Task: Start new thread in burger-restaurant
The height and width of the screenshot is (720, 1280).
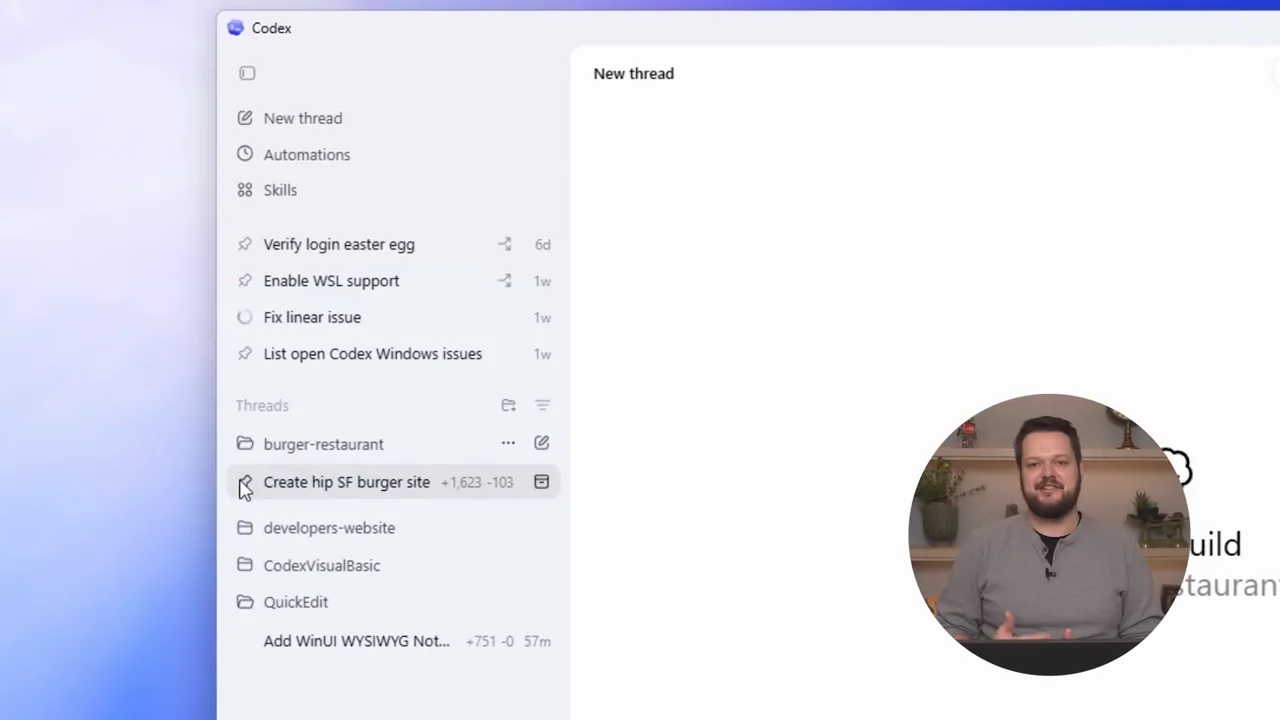Action: [x=542, y=443]
